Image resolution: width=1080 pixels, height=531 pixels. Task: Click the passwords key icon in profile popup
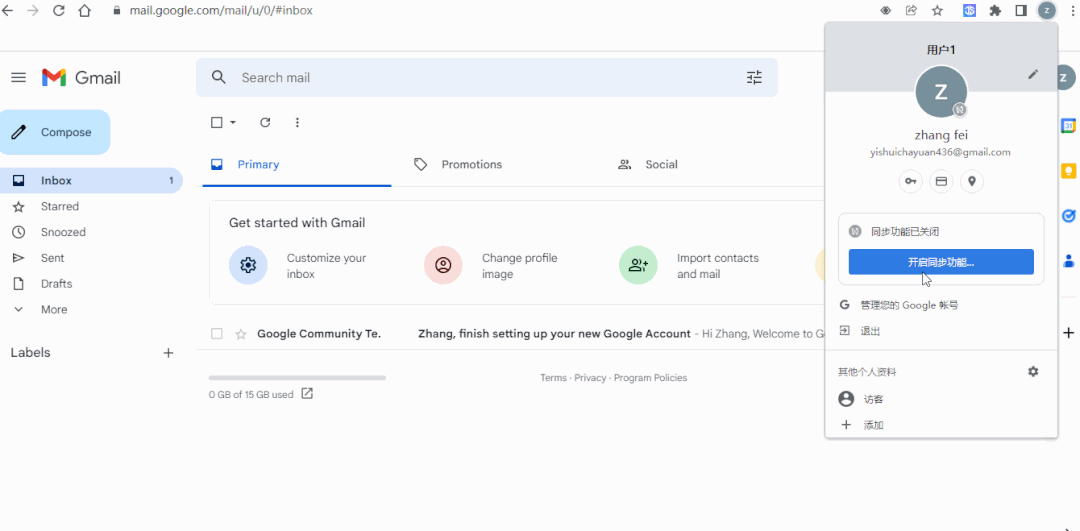coord(910,181)
